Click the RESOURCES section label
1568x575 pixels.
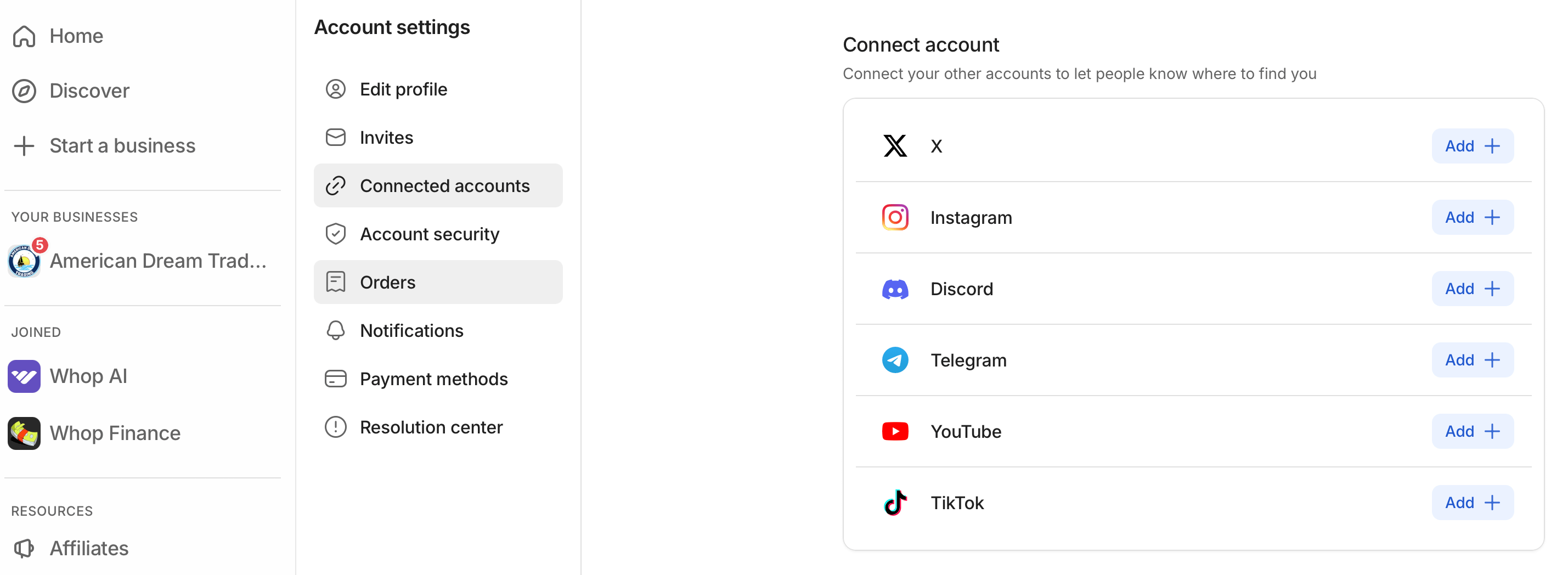[52, 511]
